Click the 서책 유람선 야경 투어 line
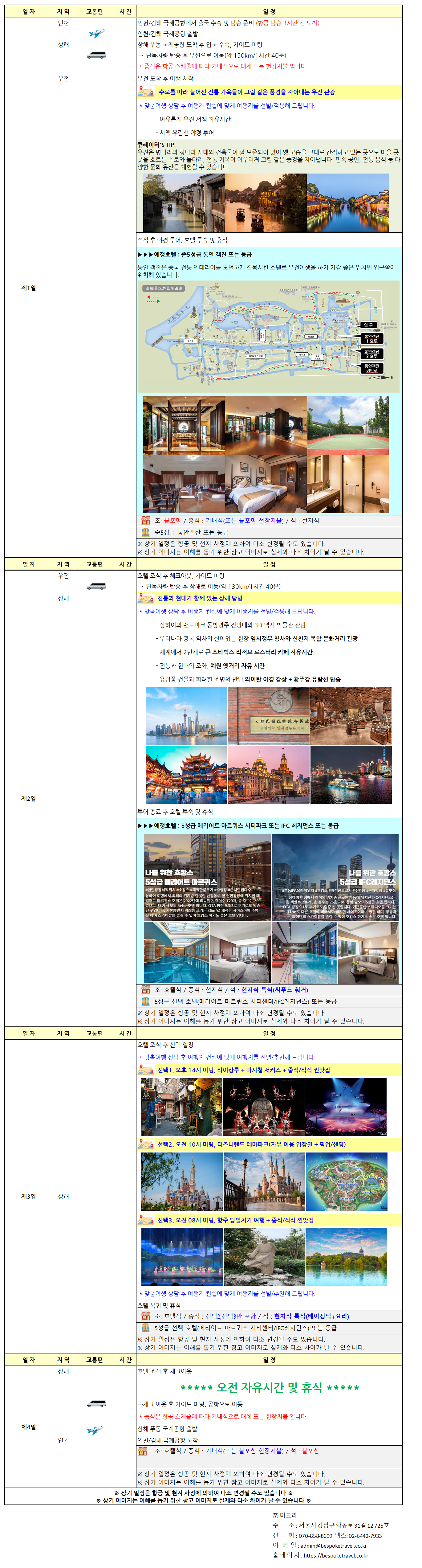The width and height of the screenshot is (422, 1568). click(x=185, y=133)
